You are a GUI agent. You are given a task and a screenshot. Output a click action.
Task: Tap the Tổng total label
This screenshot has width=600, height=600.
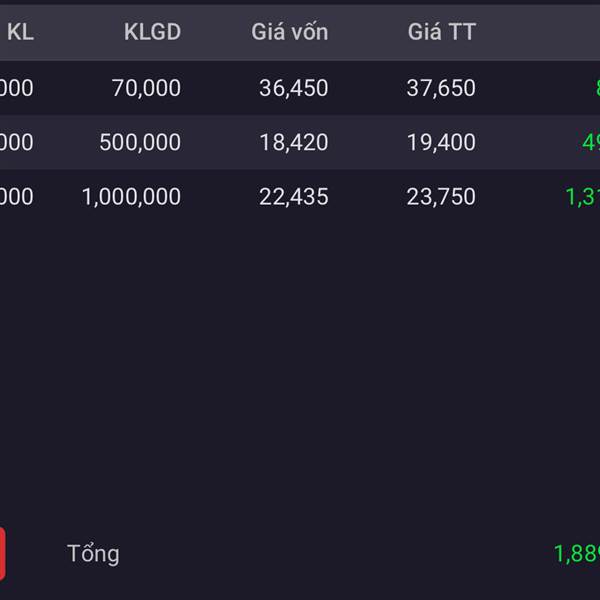point(93,554)
